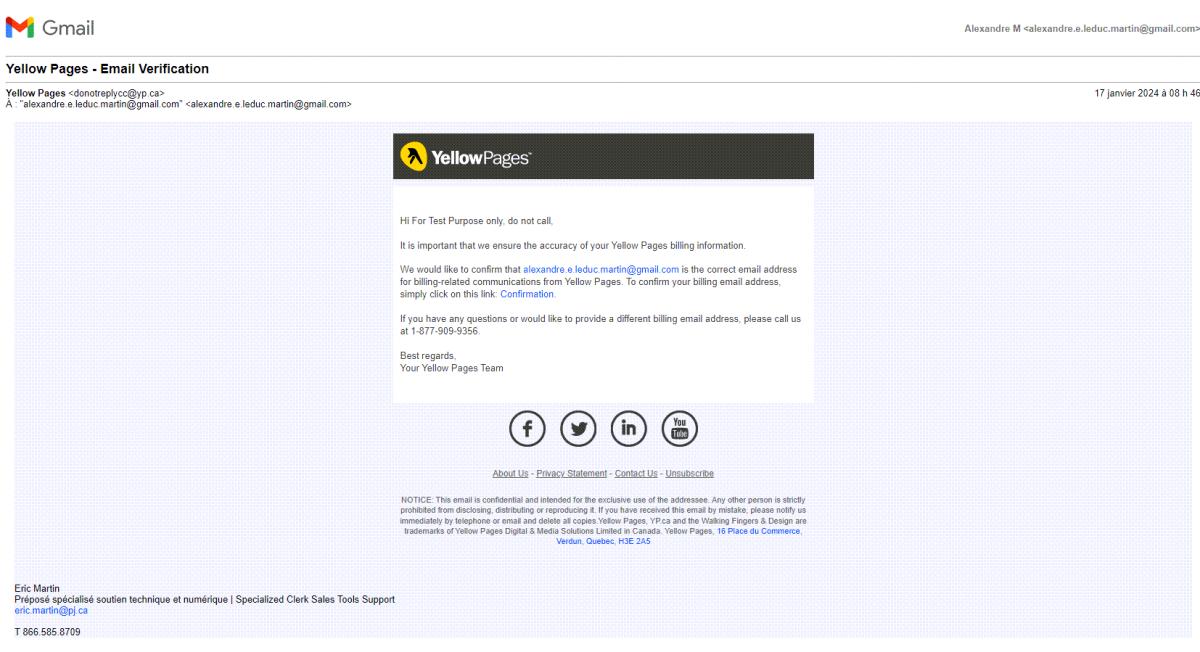Open the YouTube social icon
Image resolution: width=1200 pixels, height=652 pixels.
tap(680, 428)
